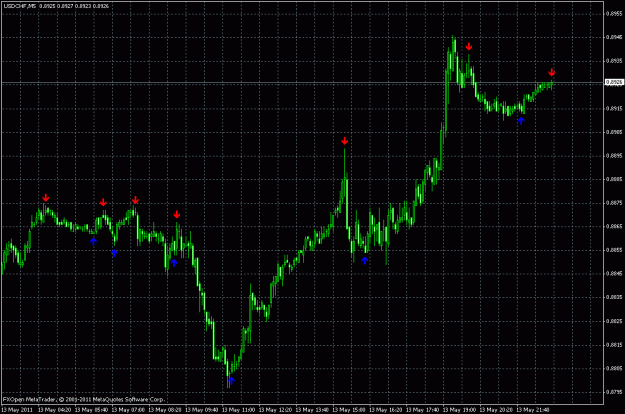Click the '13 May 17:40' time axis label
625x414 pixels.
[x=423, y=410]
